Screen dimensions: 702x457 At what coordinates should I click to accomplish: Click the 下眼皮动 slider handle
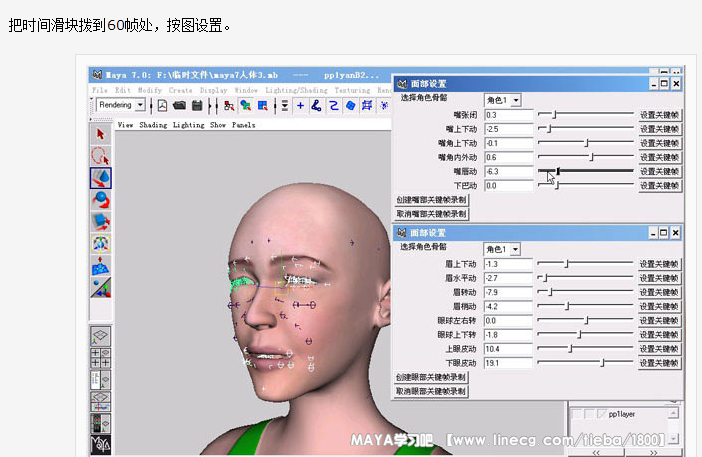(x=603, y=363)
